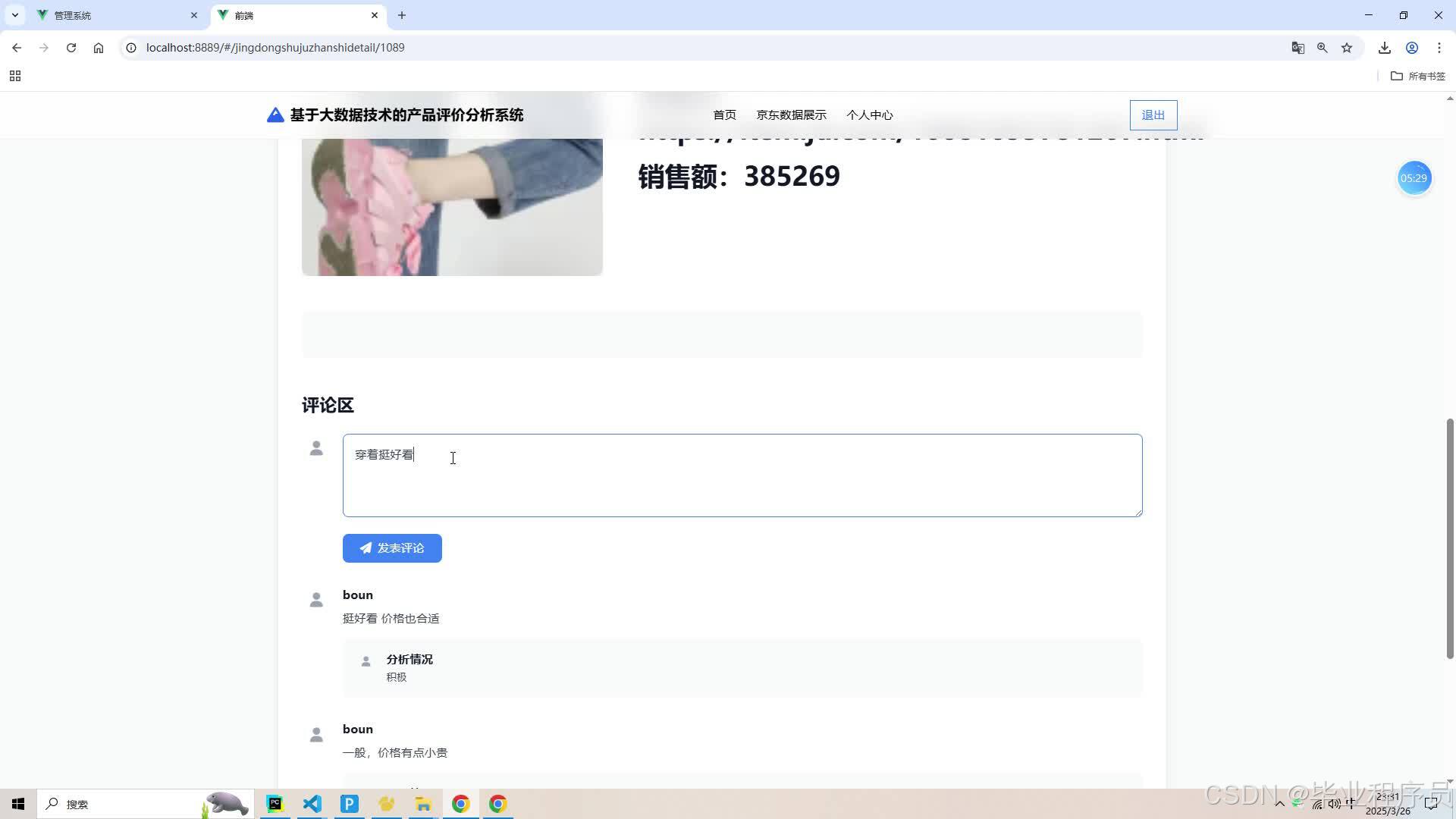Open PyCharm from the taskbar

(x=275, y=804)
